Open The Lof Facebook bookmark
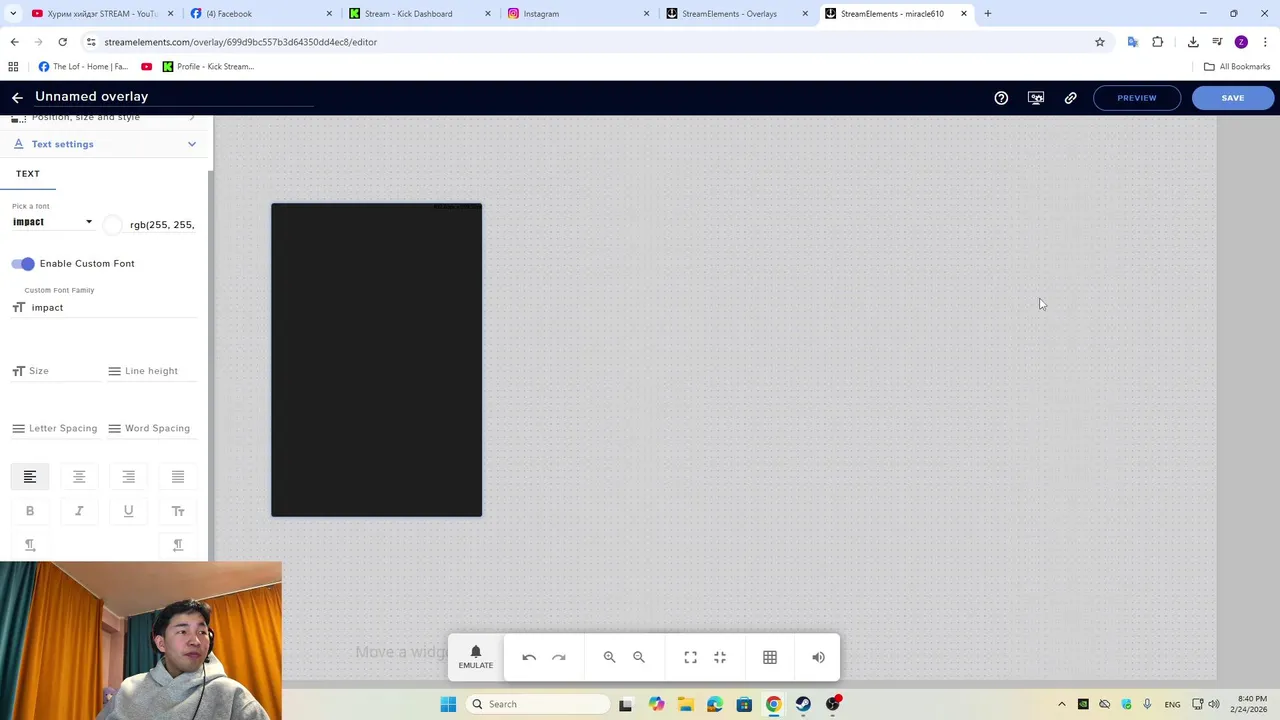The image size is (1280, 720). coord(83,67)
